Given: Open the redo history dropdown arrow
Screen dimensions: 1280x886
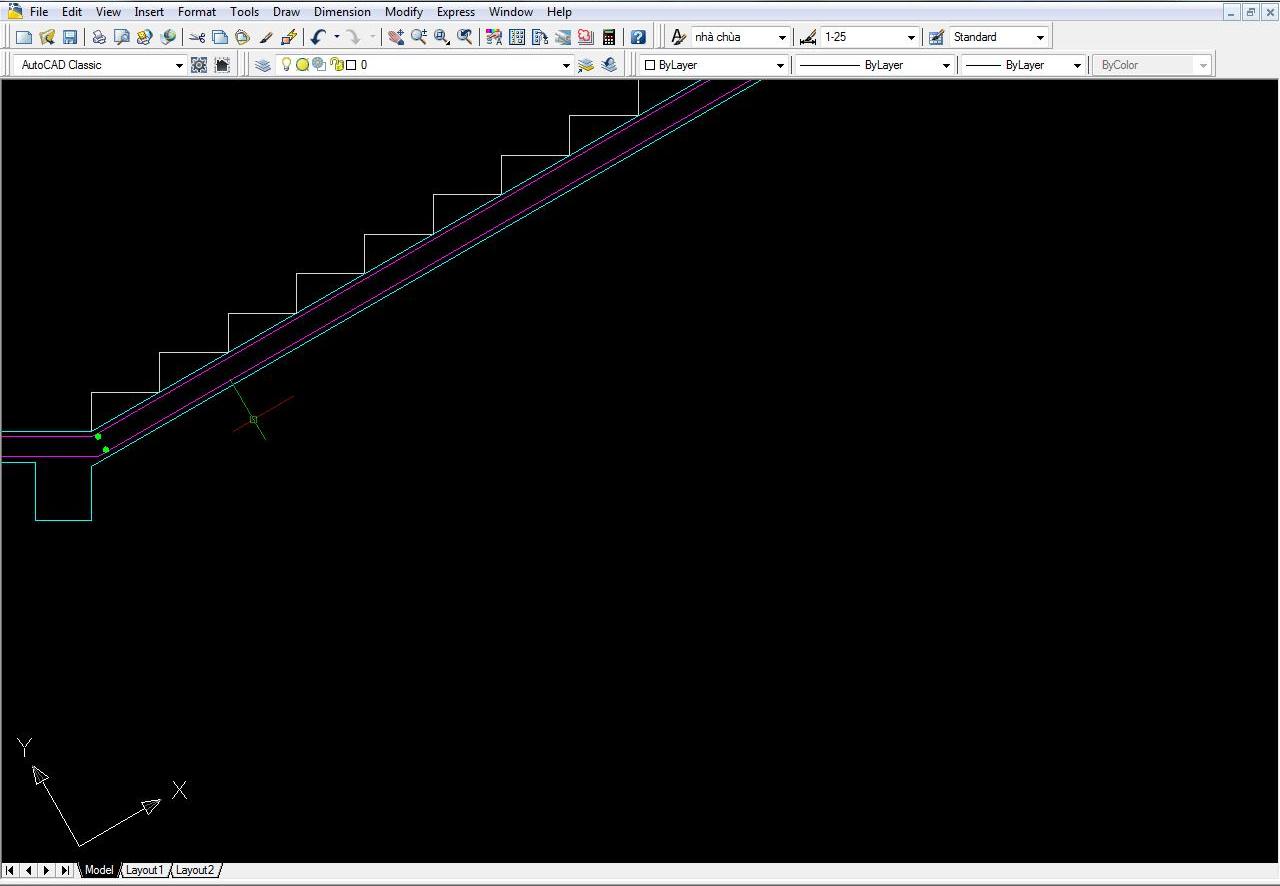Looking at the screenshot, I should [372, 37].
